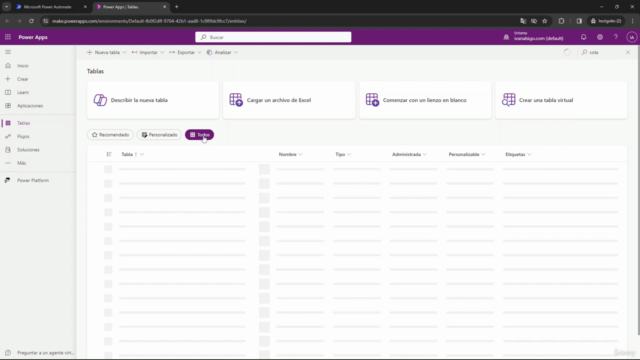Click Comenzar con un lienzo en blanco card

tap(425, 100)
